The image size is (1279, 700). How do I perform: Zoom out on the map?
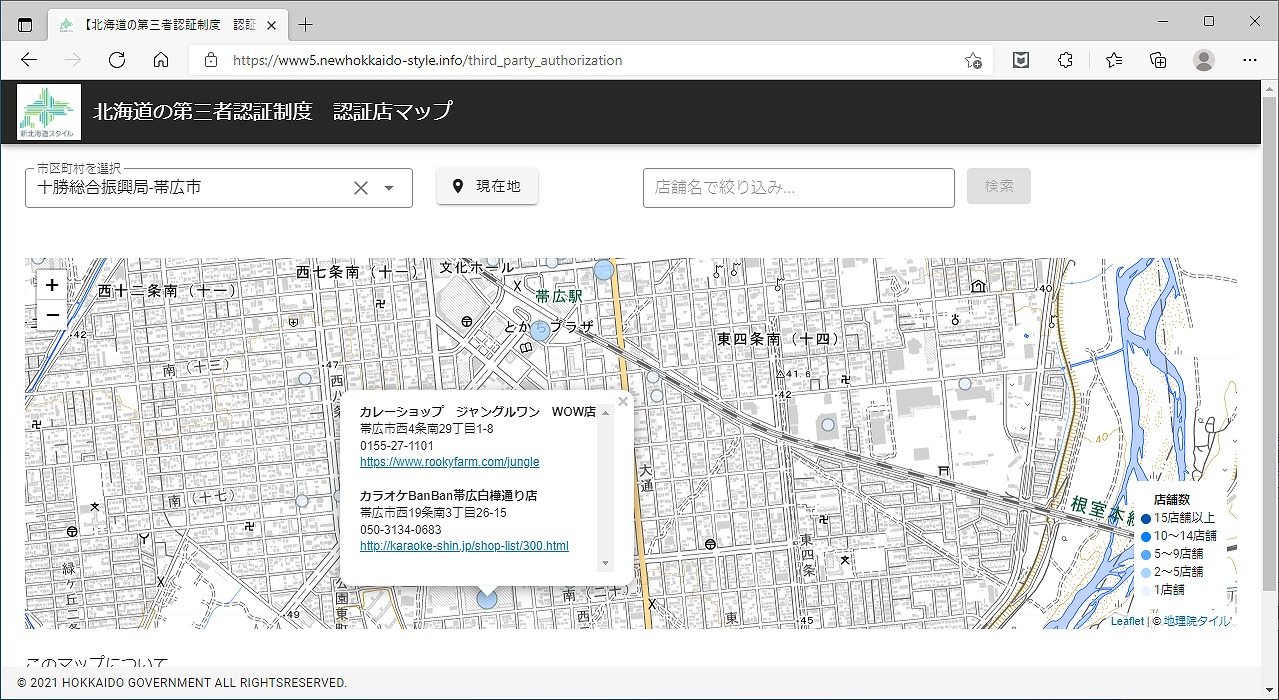(52, 315)
